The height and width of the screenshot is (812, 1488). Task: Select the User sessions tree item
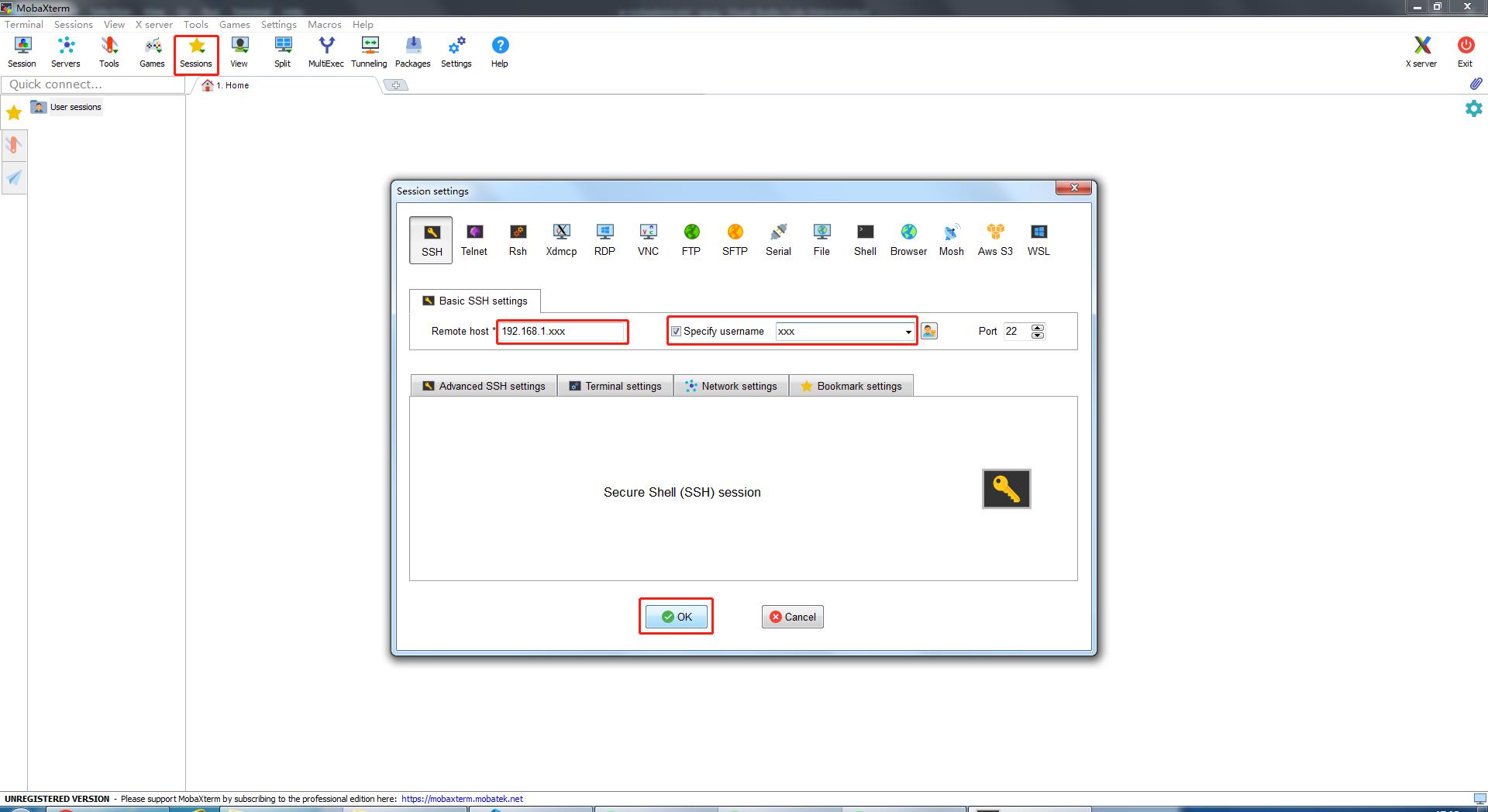pos(67,107)
